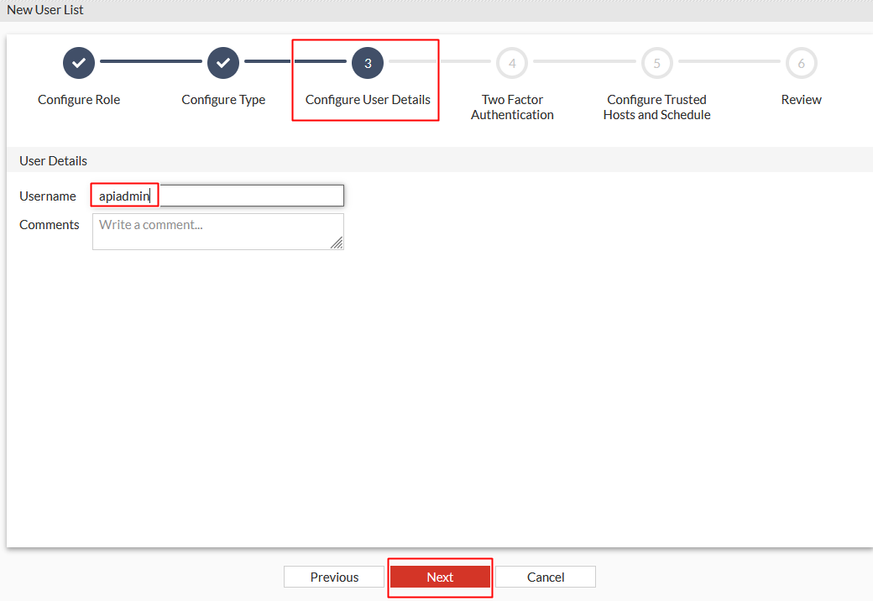873x601 pixels.
Task: Click into the Comments text area
Action: [218, 231]
